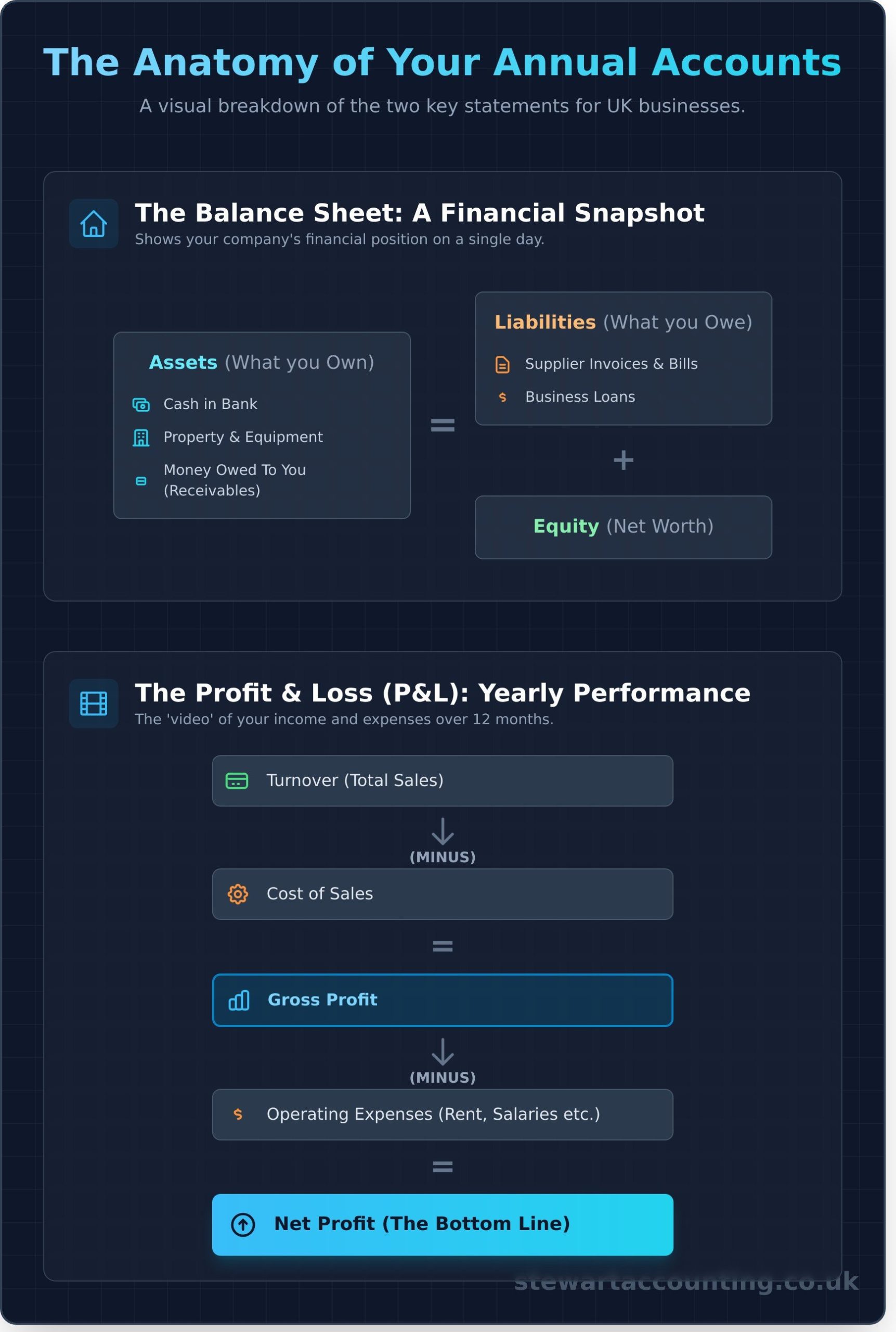Click the Assets (What you Own) heading
Screen dimensions: 896x1332
(262, 363)
